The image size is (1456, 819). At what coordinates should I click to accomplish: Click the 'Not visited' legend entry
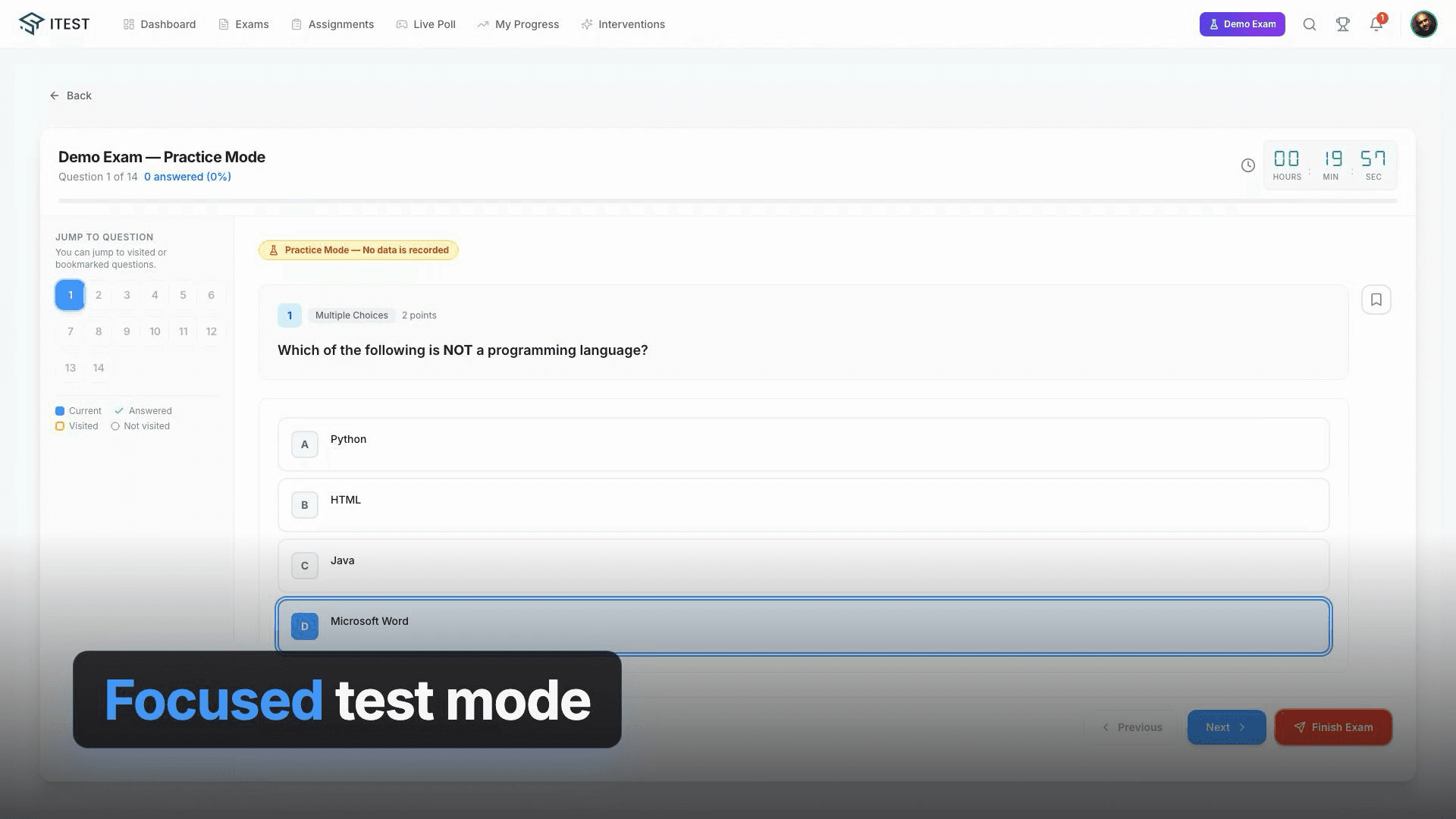(140, 426)
